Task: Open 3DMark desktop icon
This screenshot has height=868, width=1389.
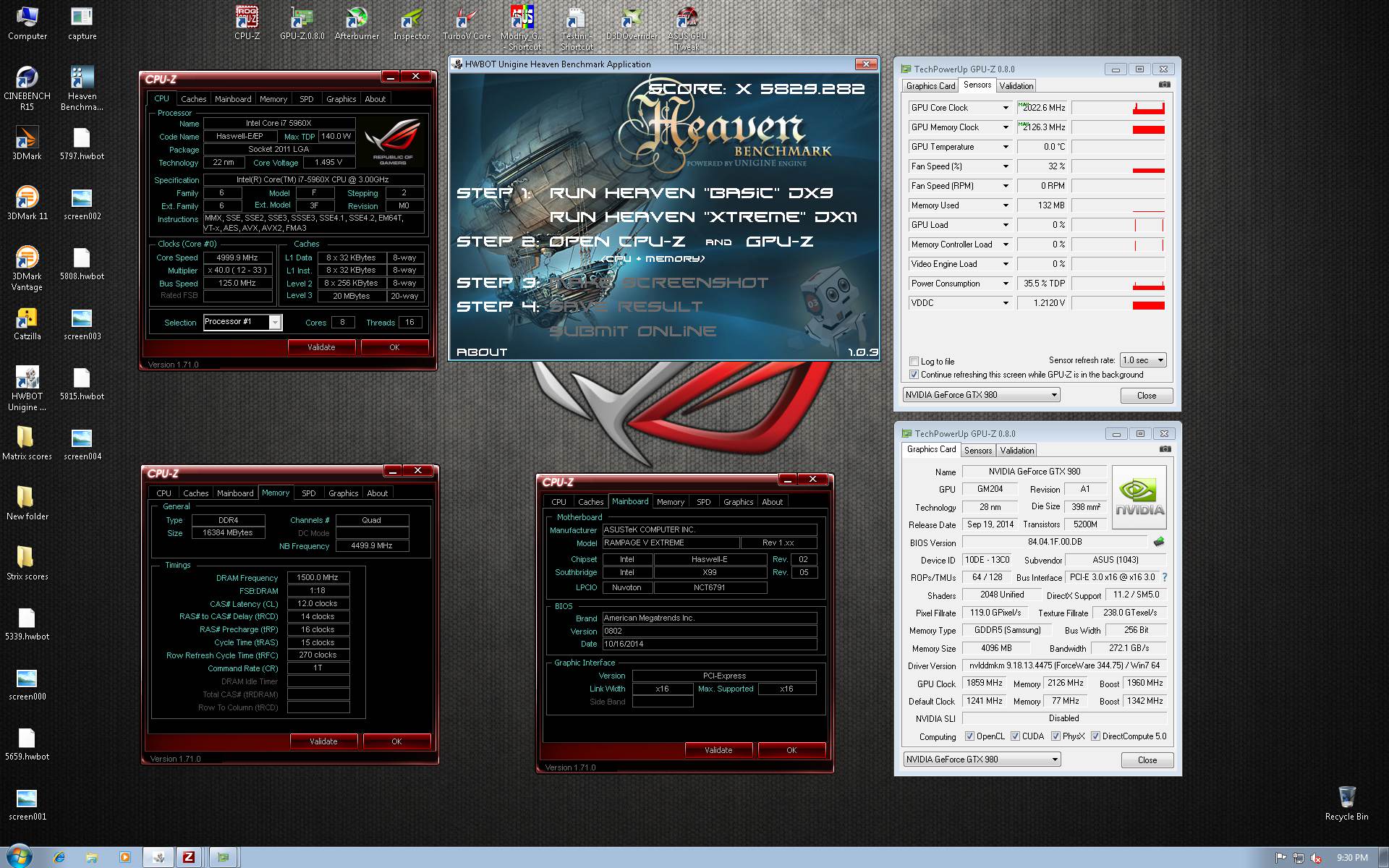Action: (x=27, y=142)
